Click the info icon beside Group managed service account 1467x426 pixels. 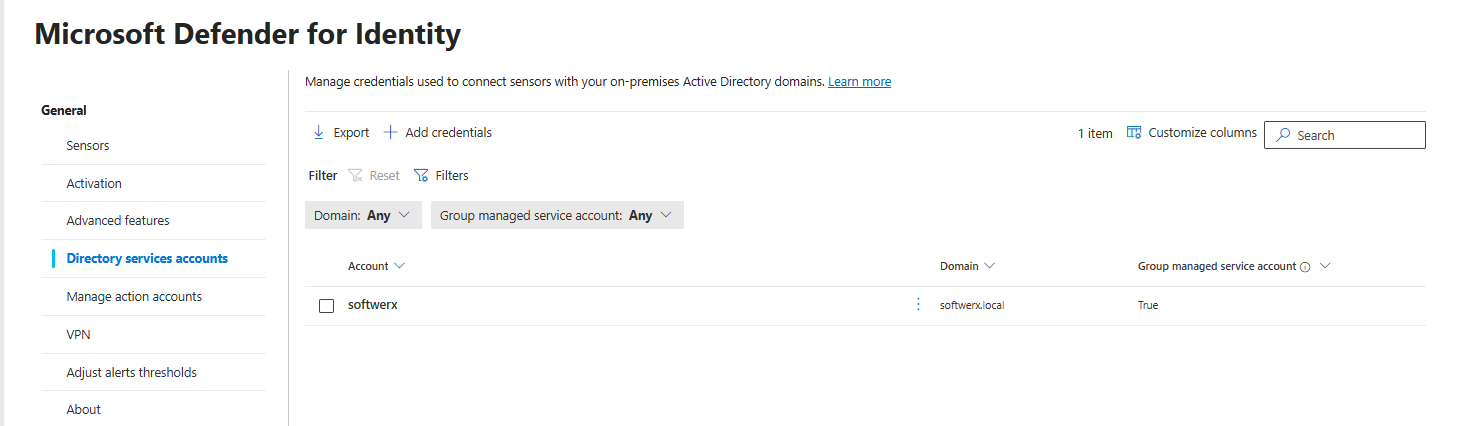(x=1305, y=267)
